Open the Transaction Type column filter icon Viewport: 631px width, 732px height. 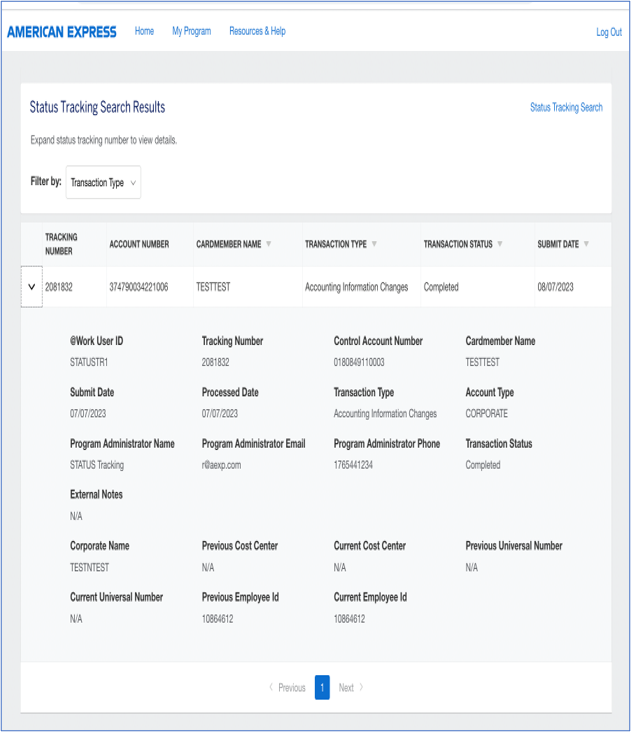coord(375,244)
